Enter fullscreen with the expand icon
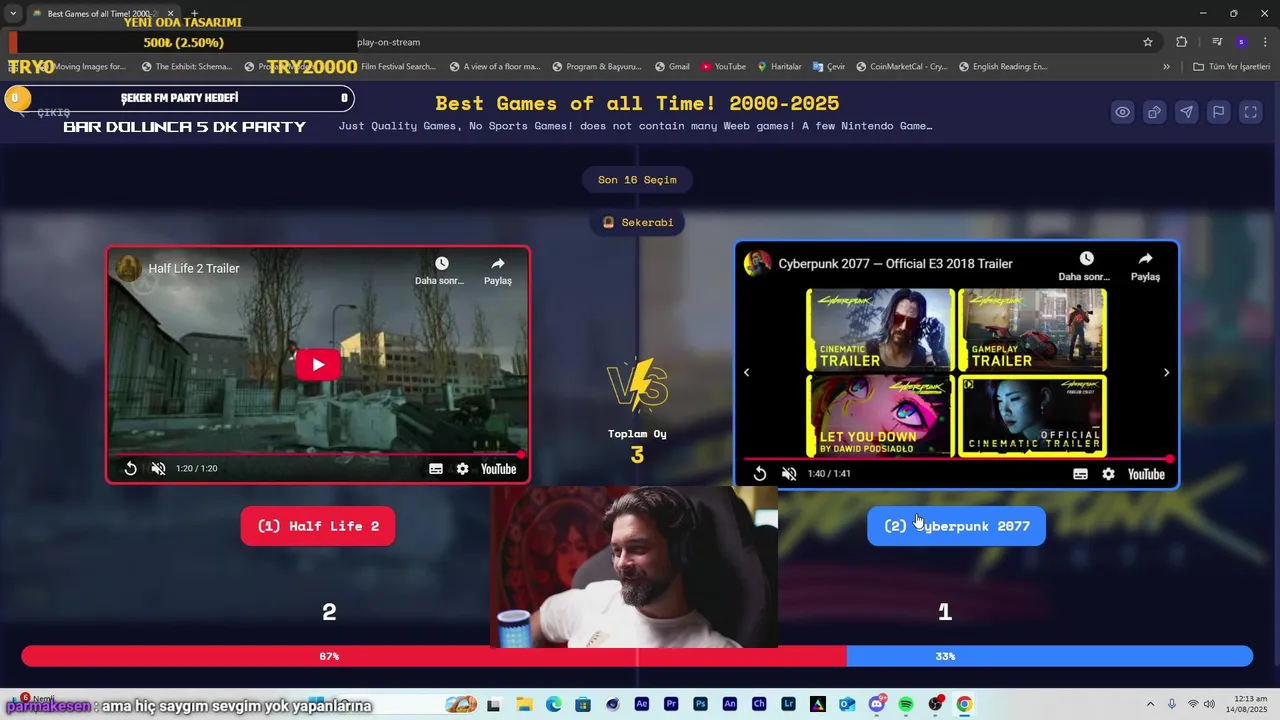Screen dimensions: 1280x720 [x=1250, y=112]
